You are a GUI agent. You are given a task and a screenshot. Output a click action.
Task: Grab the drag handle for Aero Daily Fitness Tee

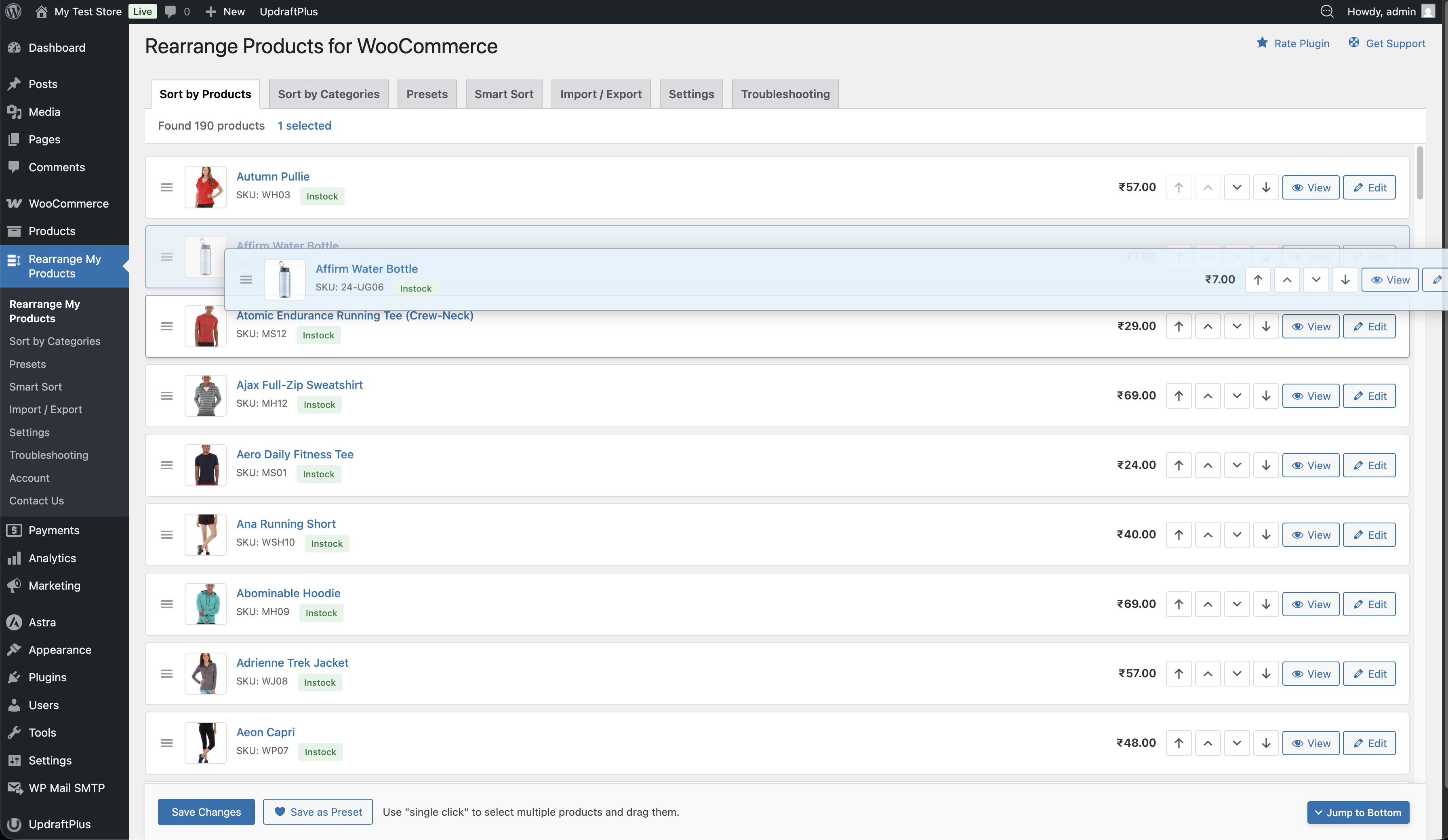[166, 465]
